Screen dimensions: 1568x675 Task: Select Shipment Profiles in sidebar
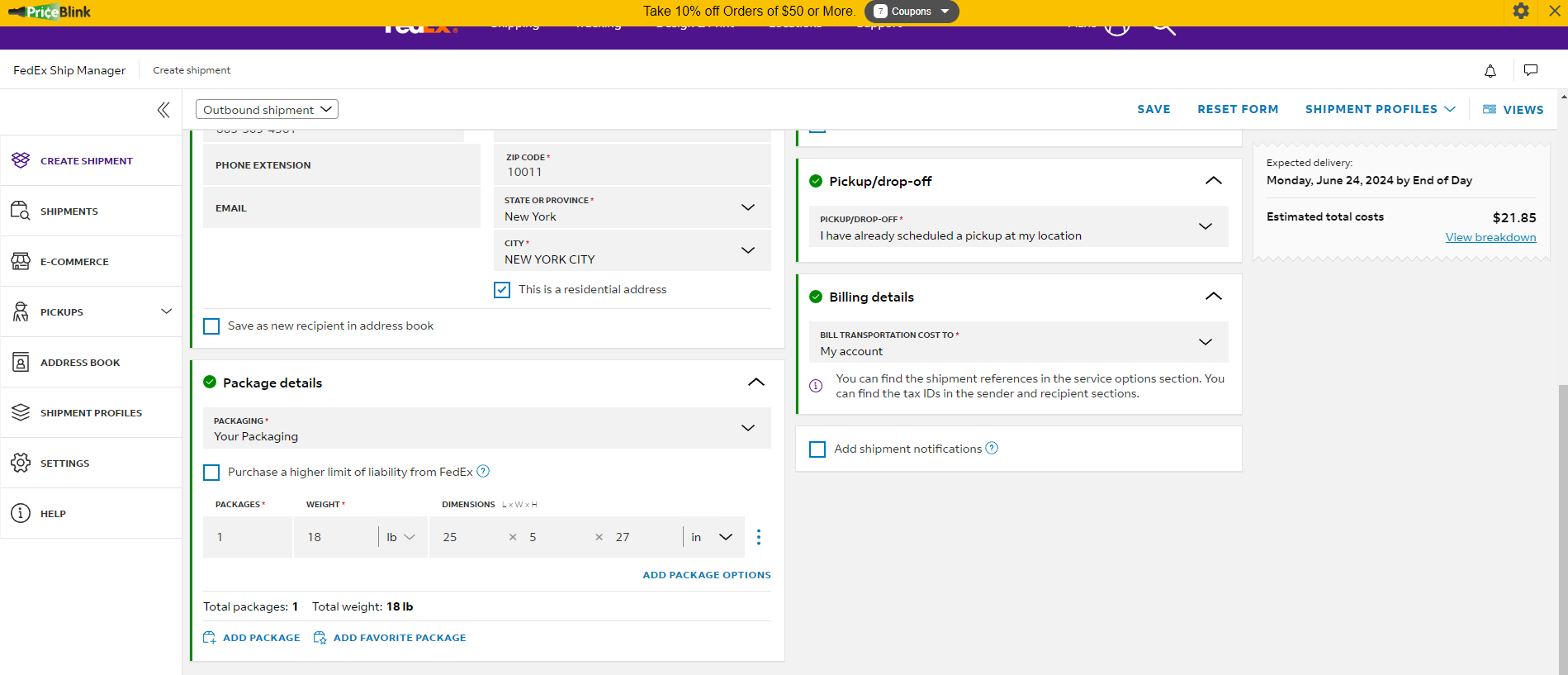pos(91,413)
